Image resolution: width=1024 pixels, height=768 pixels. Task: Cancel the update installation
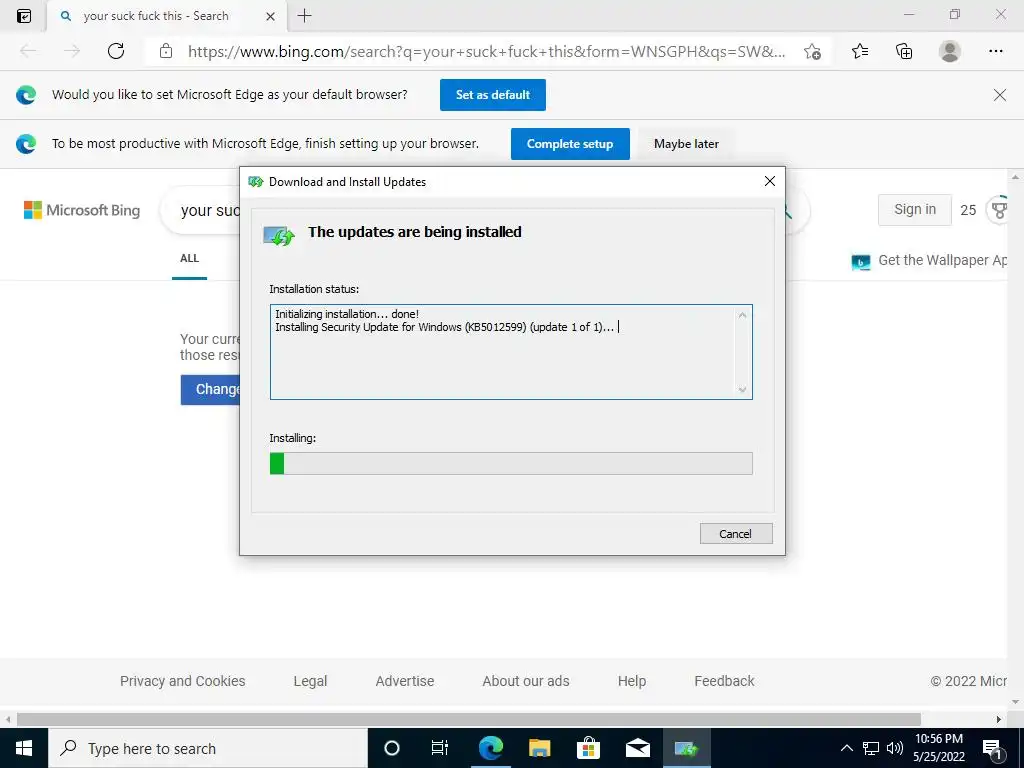[736, 534]
